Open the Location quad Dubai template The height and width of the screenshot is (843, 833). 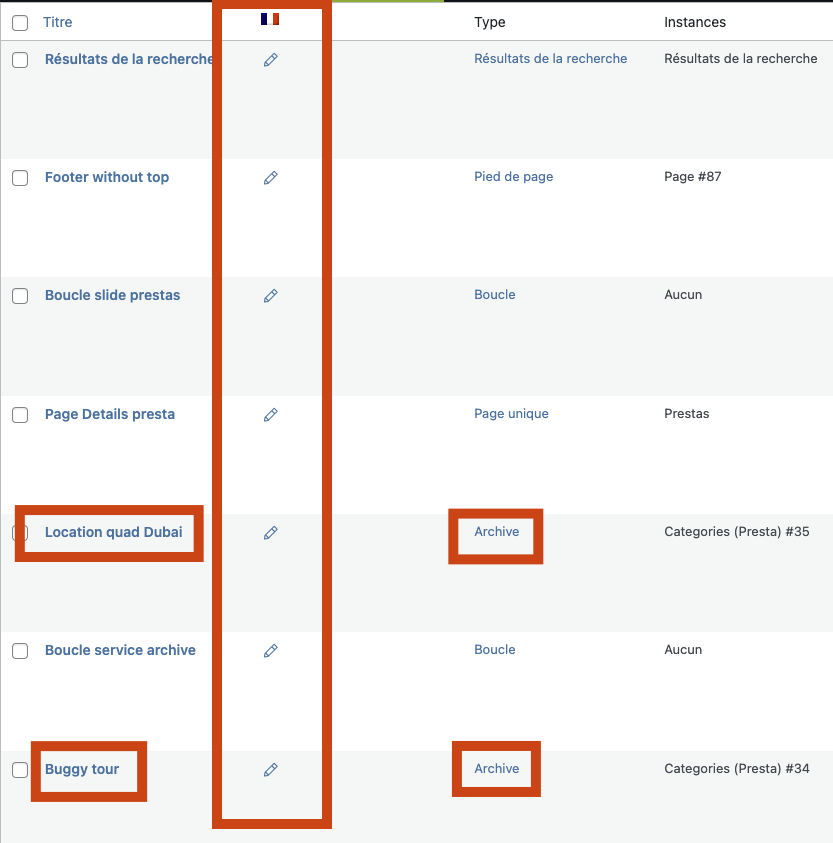pos(113,532)
